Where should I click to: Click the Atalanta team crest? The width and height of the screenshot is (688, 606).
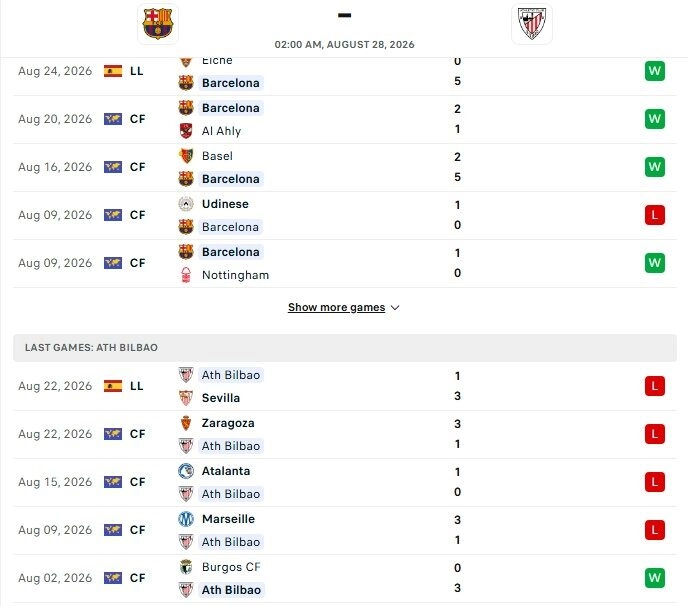pyautogui.click(x=186, y=471)
